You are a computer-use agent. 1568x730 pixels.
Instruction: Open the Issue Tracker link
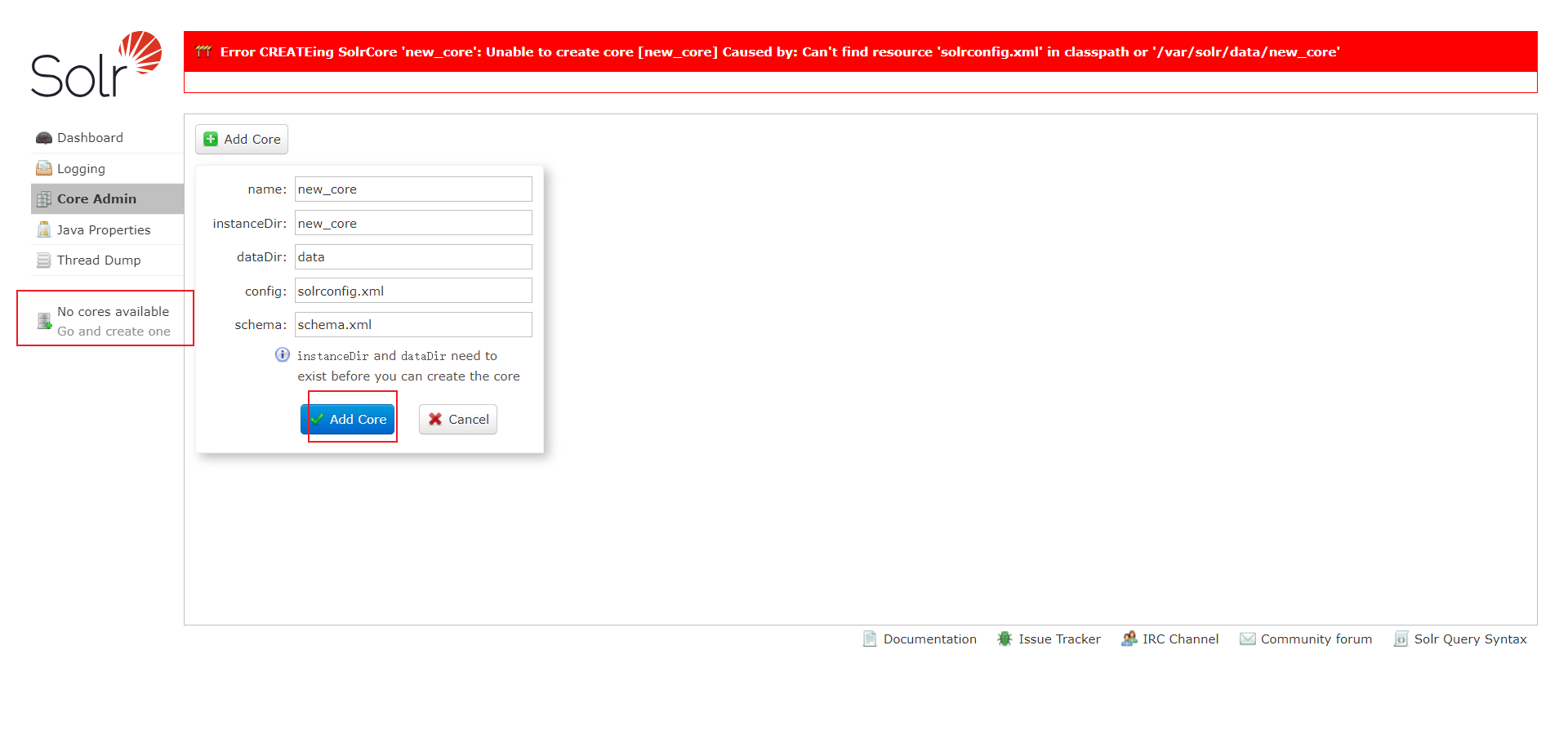pyautogui.click(x=1049, y=639)
